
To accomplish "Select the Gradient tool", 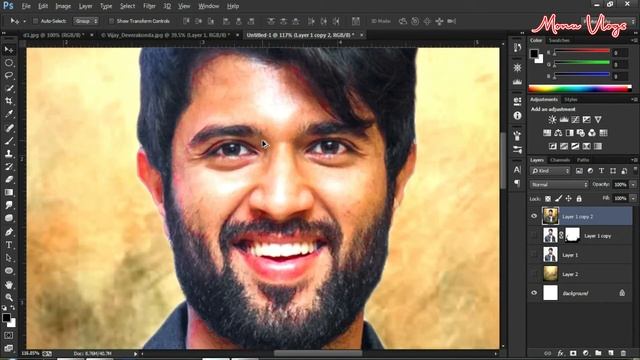I will point(9,192).
